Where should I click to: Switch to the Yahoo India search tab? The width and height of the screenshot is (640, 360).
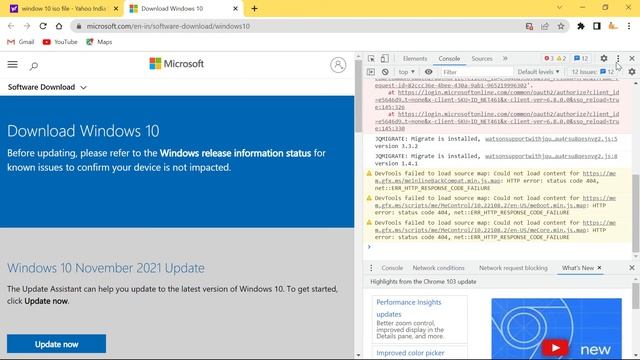(x=63, y=8)
